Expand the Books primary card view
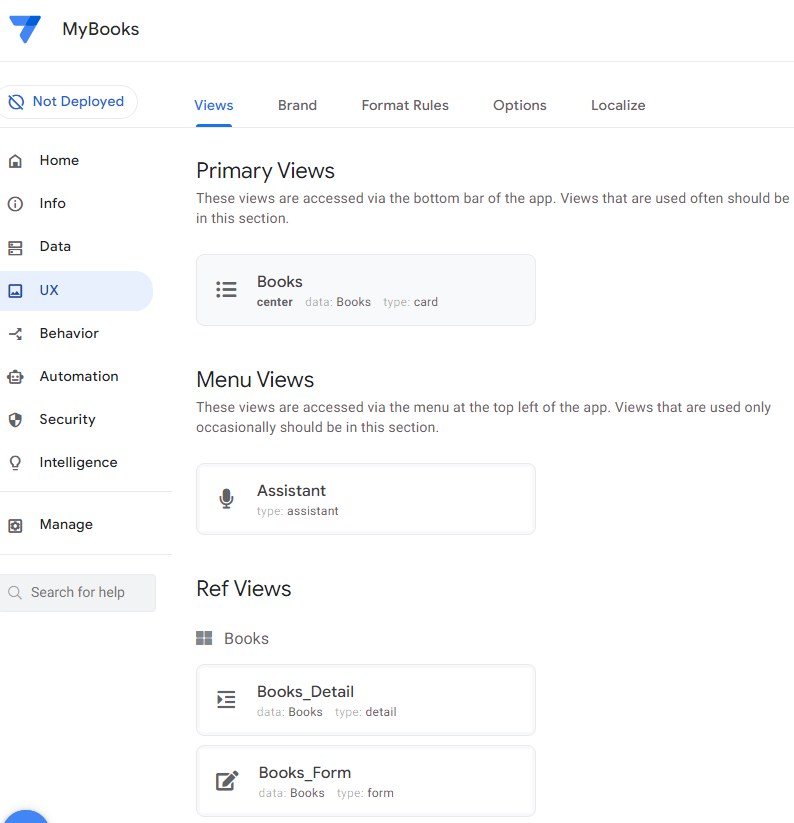 (365, 290)
